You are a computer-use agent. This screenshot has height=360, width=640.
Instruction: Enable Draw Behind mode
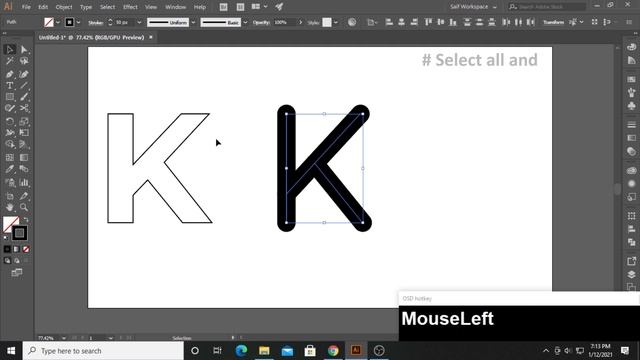pos(17,260)
